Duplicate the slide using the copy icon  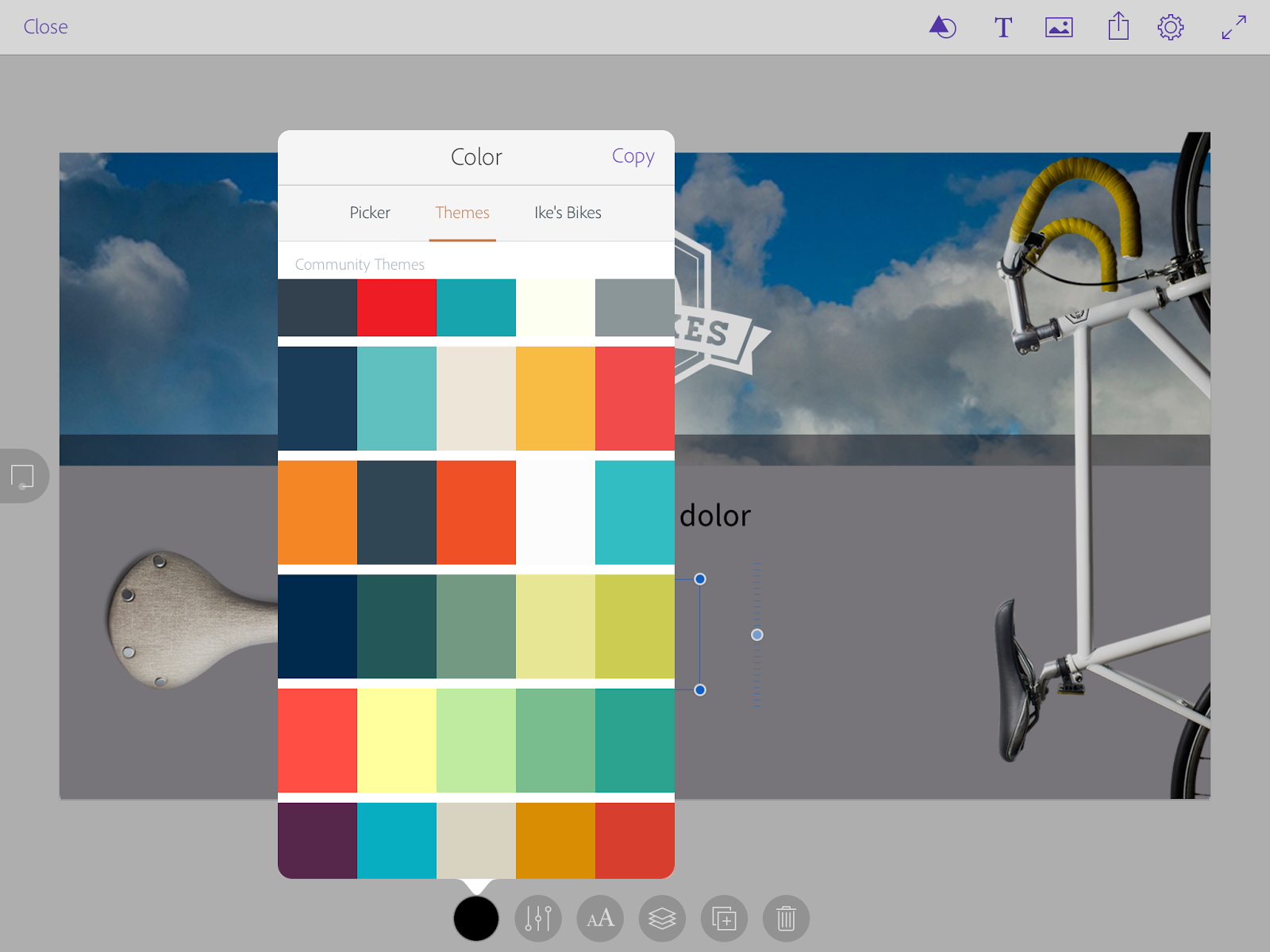click(x=724, y=919)
